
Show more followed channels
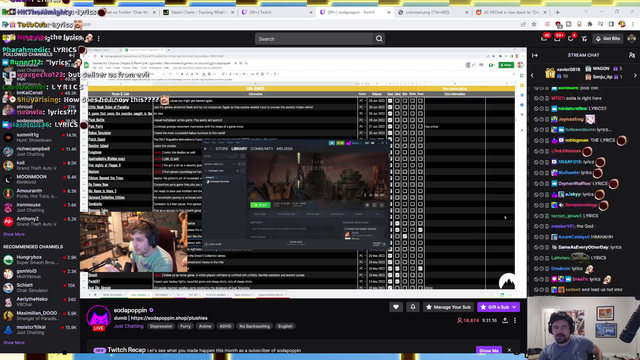point(14,234)
